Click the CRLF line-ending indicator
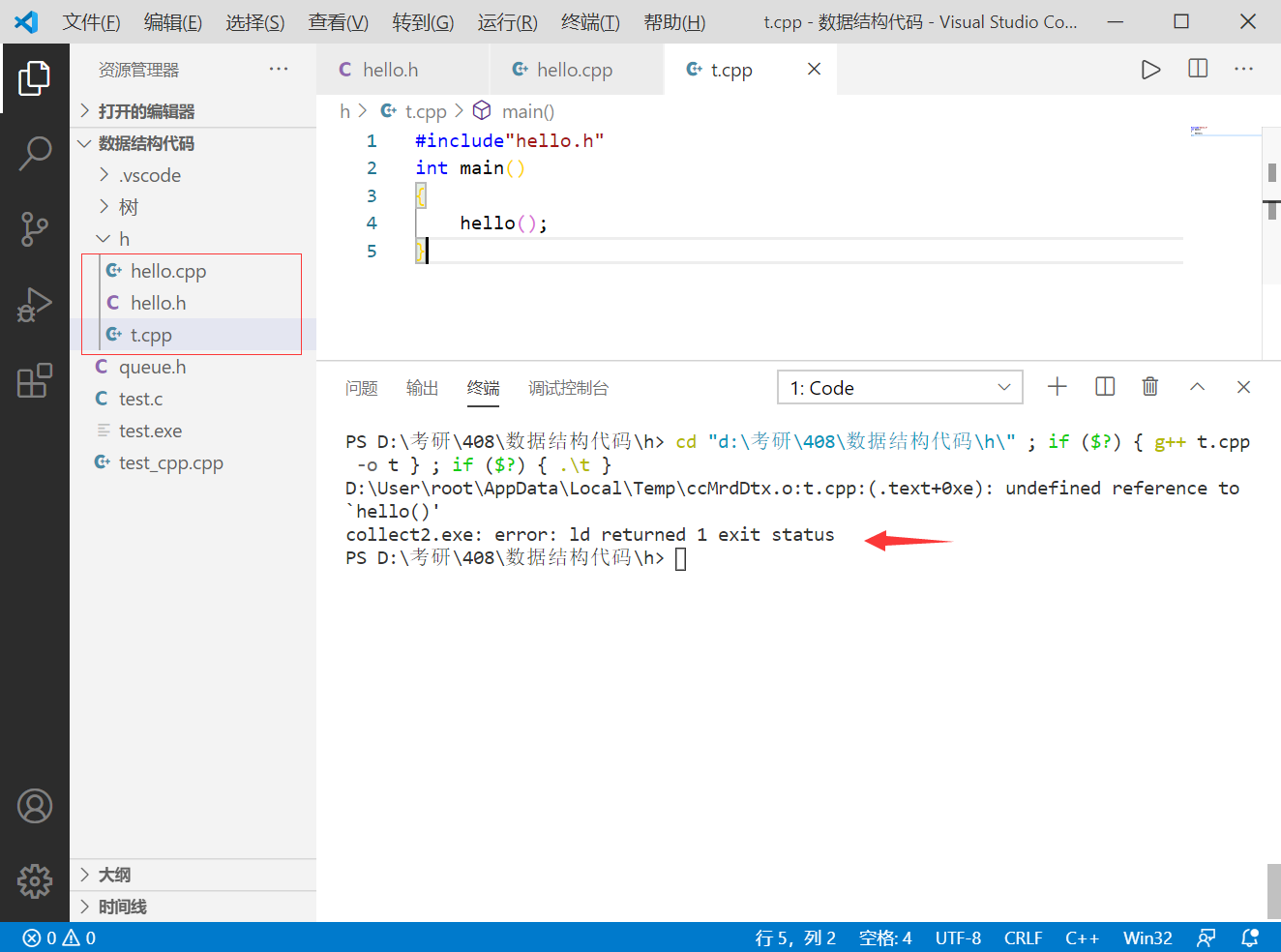The width and height of the screenshot is (1281, 952). pos(1023,937)
